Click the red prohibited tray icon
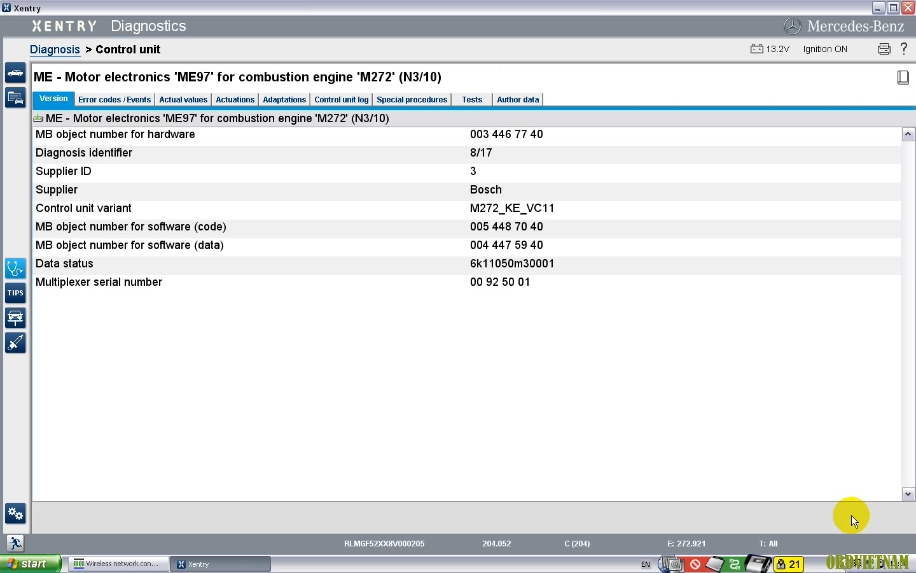The width and height of the screenshot is (916, 573). pyautogui.click(x=695, y=564)
